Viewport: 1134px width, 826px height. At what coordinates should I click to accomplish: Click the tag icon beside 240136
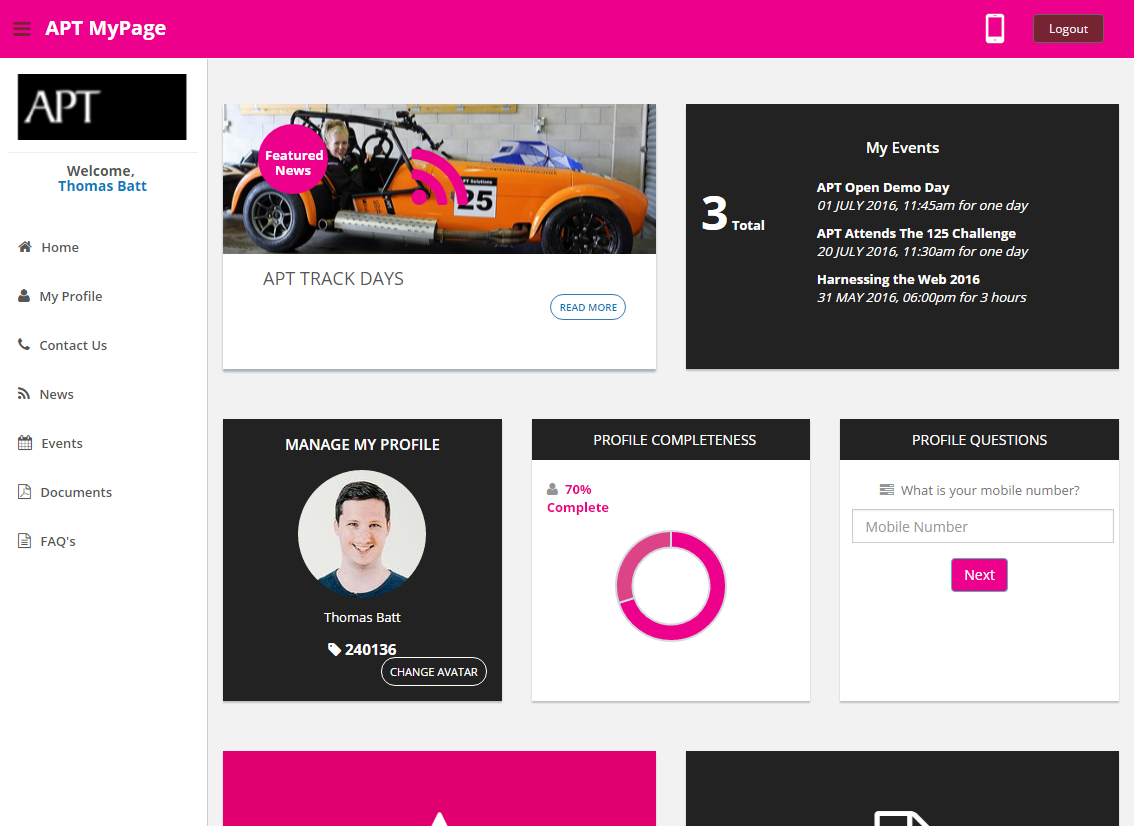[x=334, y=650]
